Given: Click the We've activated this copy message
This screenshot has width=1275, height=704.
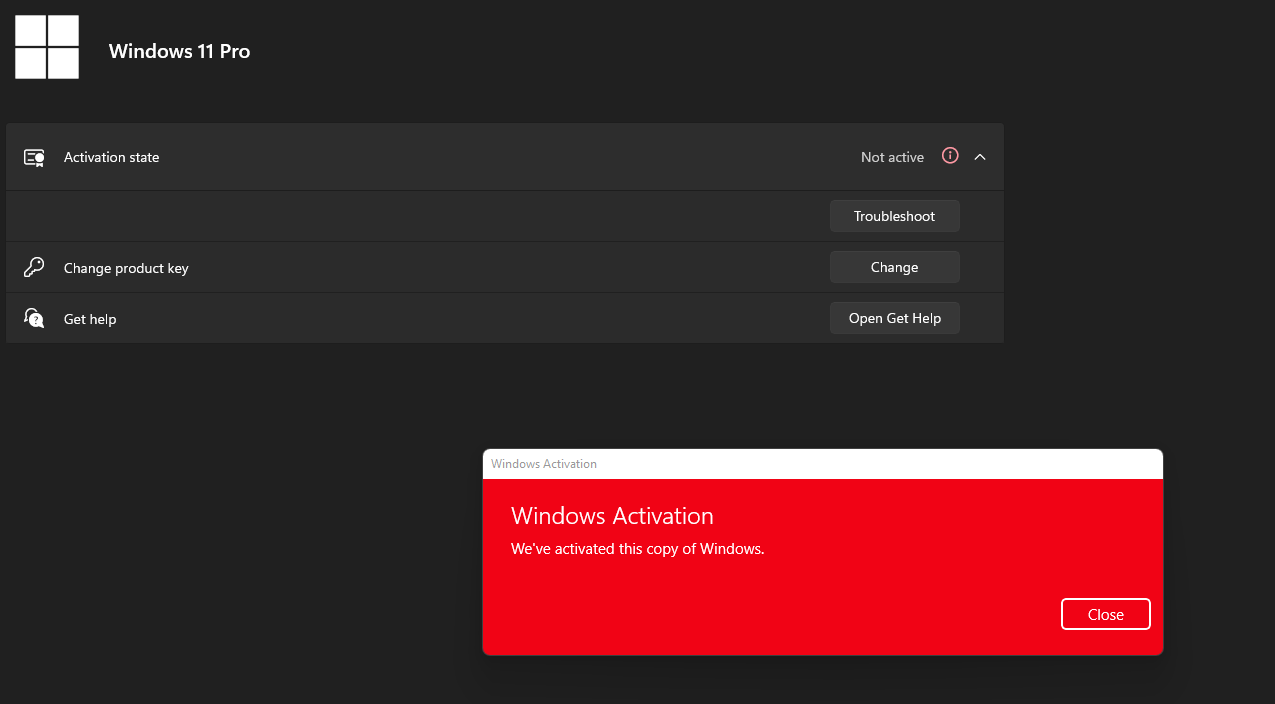Looking at the screenshot, I should (x=638, y=549).
